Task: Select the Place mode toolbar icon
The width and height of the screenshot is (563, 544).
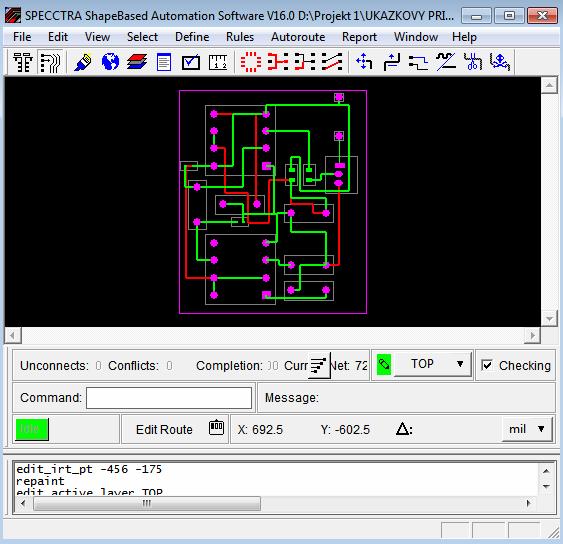Action: point(23,62)
